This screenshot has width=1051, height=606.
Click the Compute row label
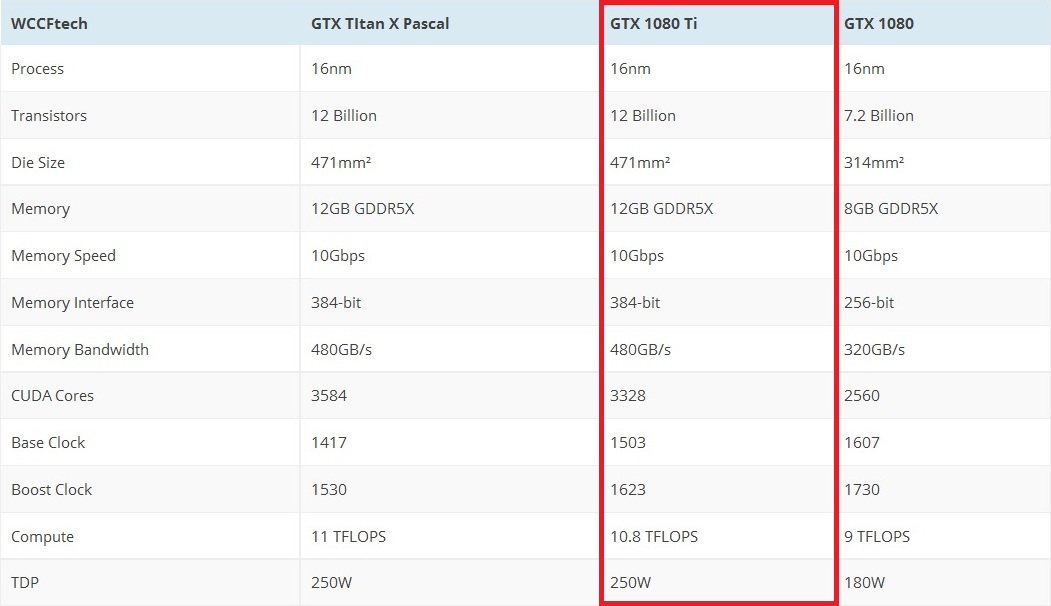point(42,536)
